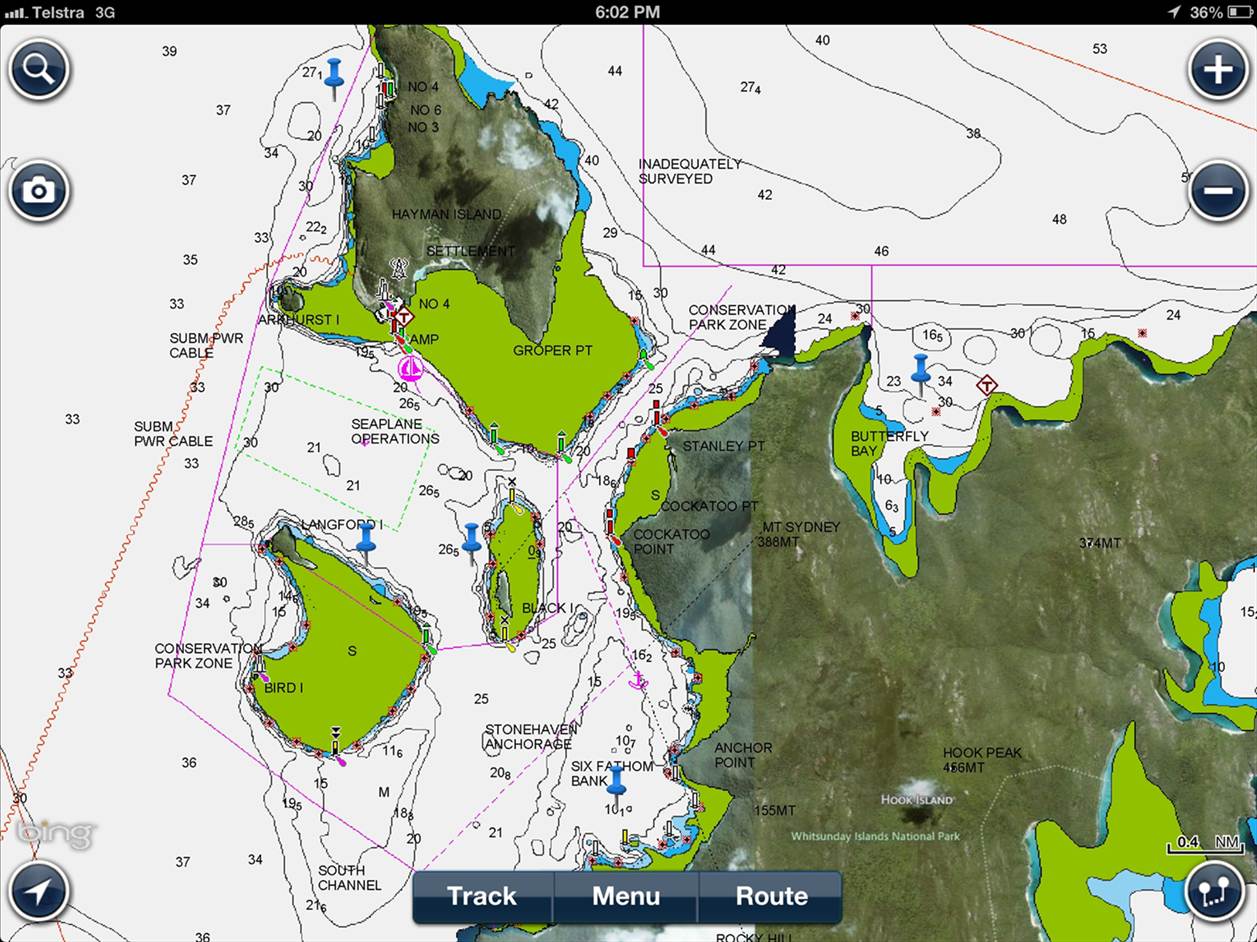Select the magenta anchor symbol at Stonehaven Anchorage
This screenshot has height=942, width=1257.
[636, 680]
